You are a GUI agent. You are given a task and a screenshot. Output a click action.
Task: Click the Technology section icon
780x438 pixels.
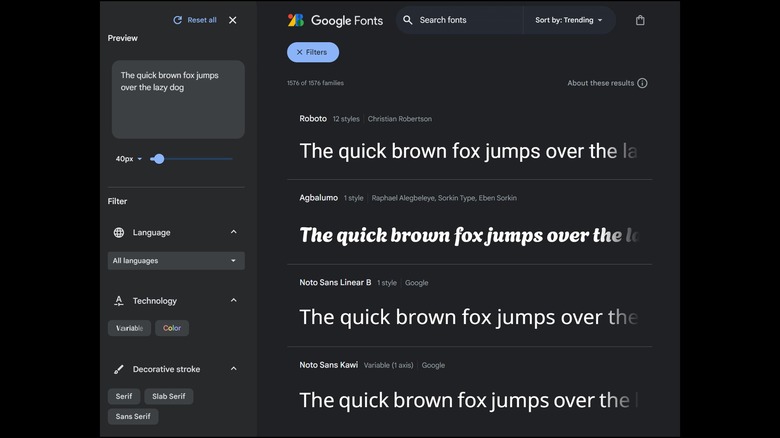click(x=119, y=301)
